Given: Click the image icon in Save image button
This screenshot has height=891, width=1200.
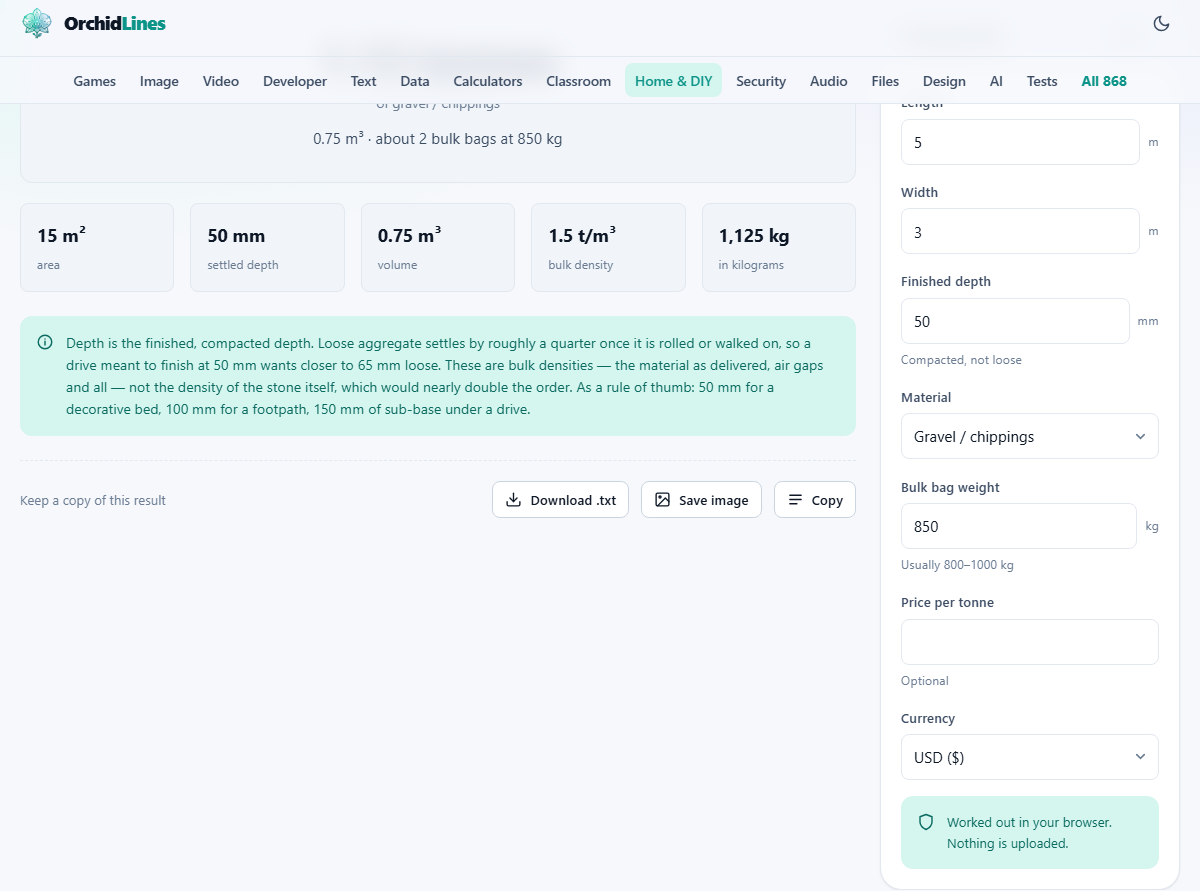Looking at the screenshot, I should click(662, 500).
